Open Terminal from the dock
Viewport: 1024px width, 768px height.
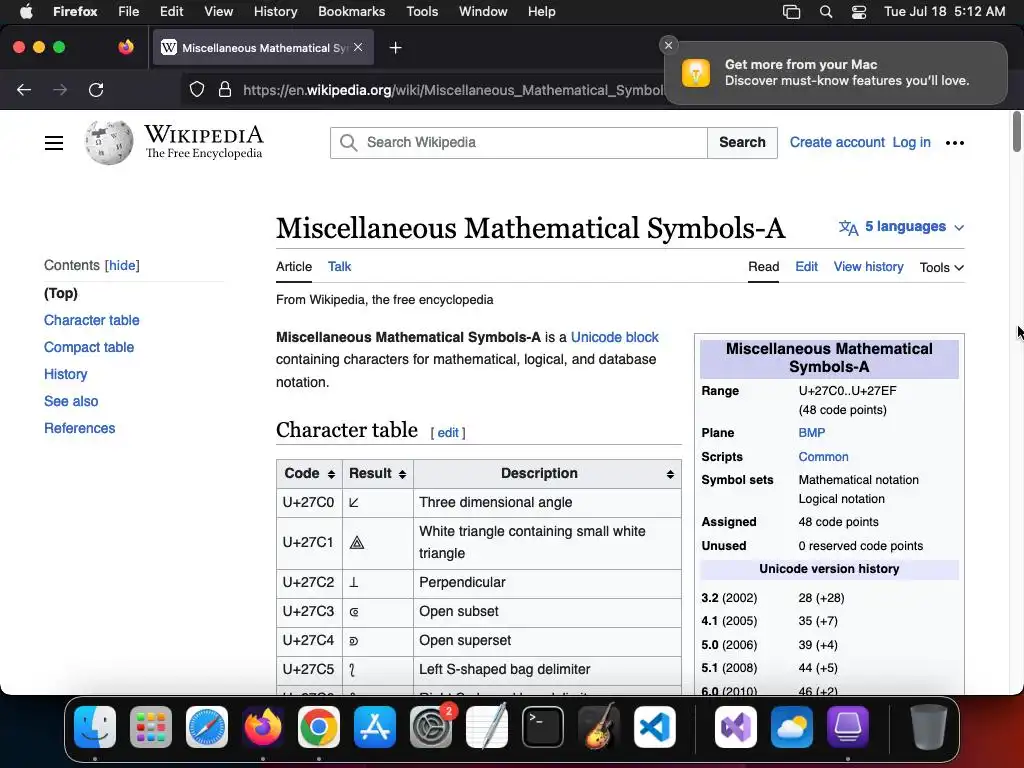[x=543, y=727]
